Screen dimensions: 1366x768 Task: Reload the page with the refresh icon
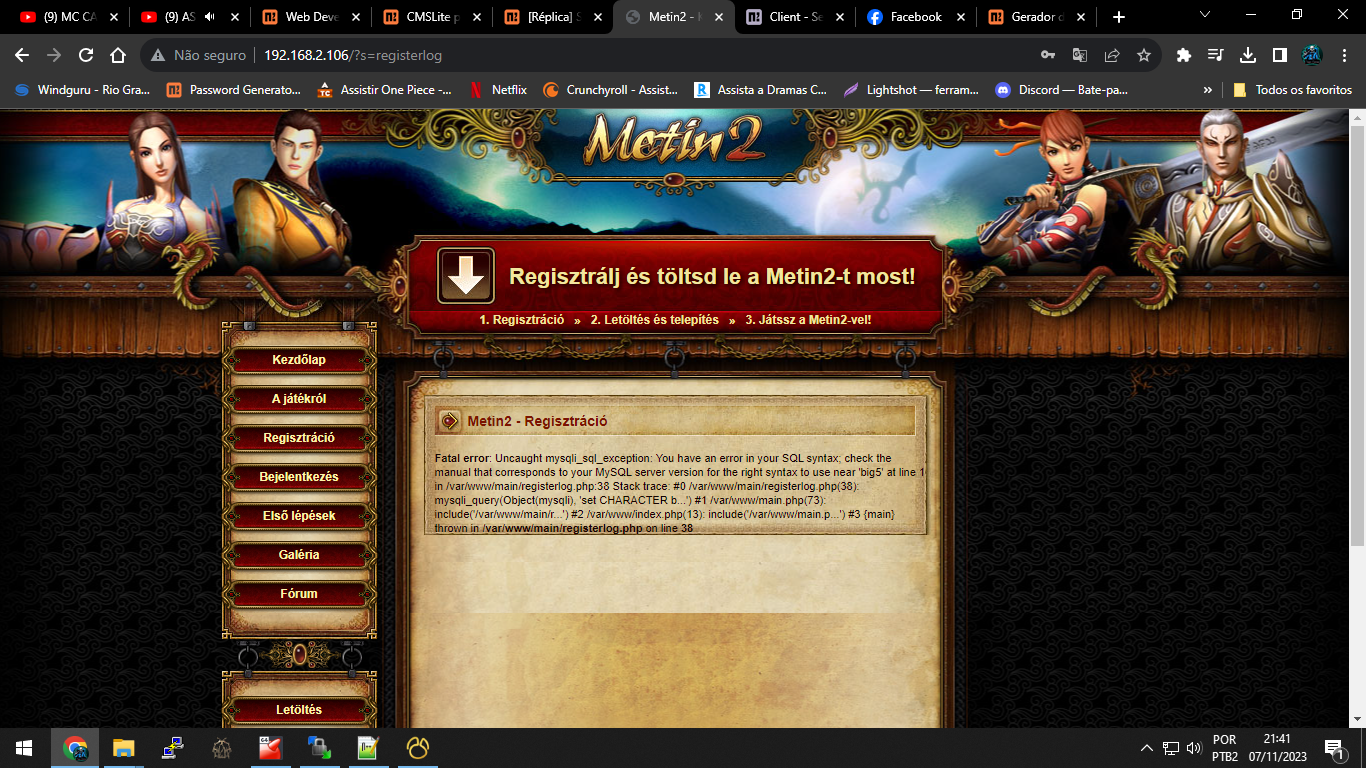pyautogui.click(x=86, y=56)
